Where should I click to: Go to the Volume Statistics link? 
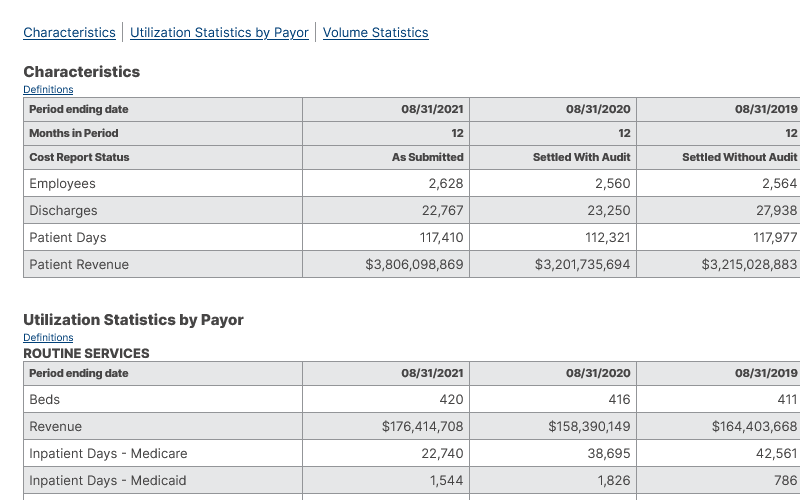pos(375,33)
